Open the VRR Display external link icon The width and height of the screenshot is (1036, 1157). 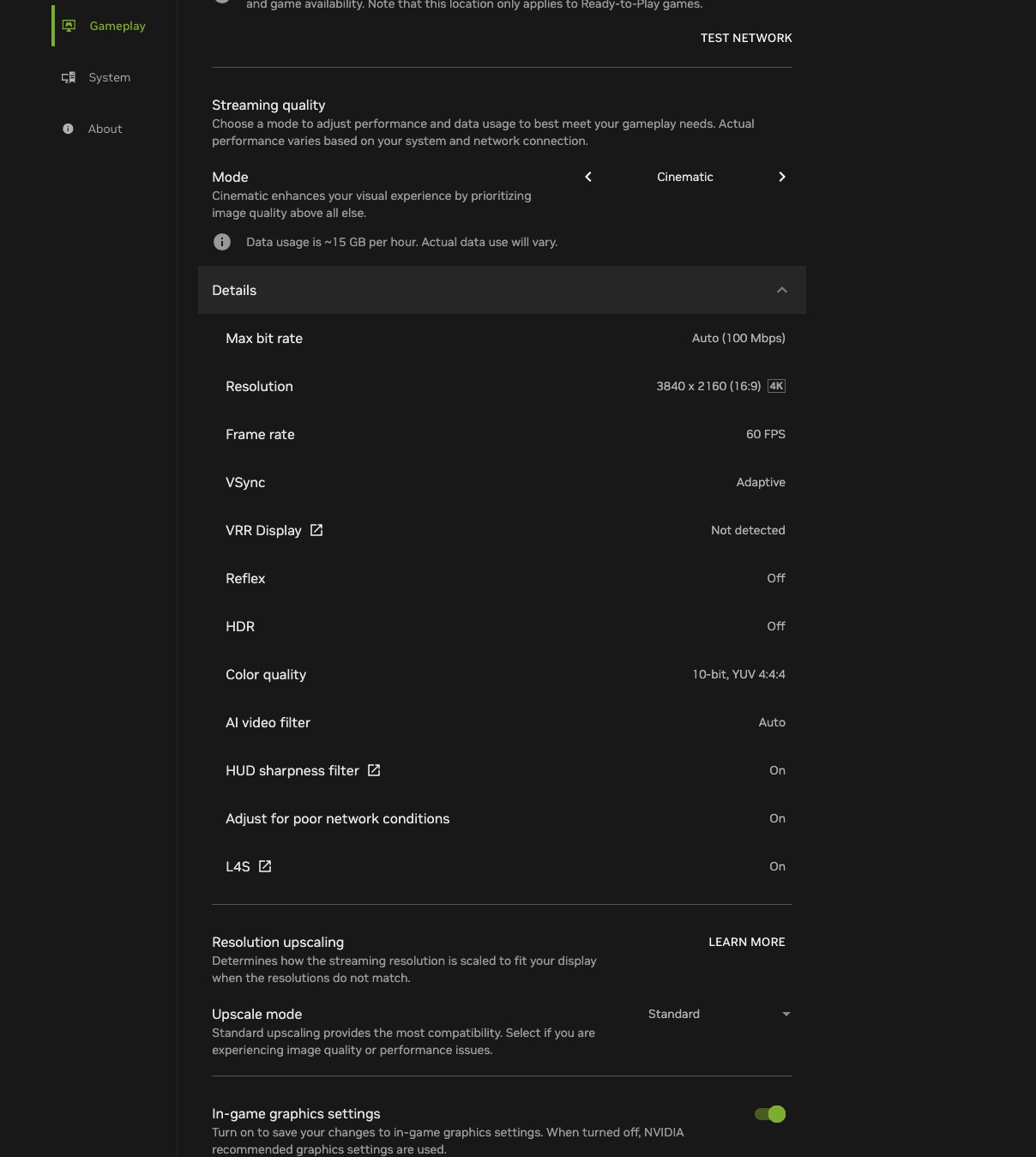316,530
